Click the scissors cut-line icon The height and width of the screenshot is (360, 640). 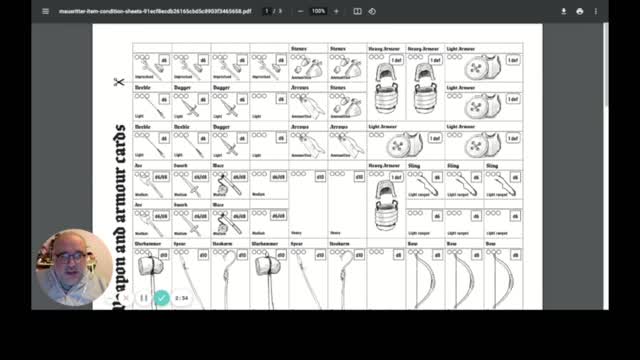point(119,82)
